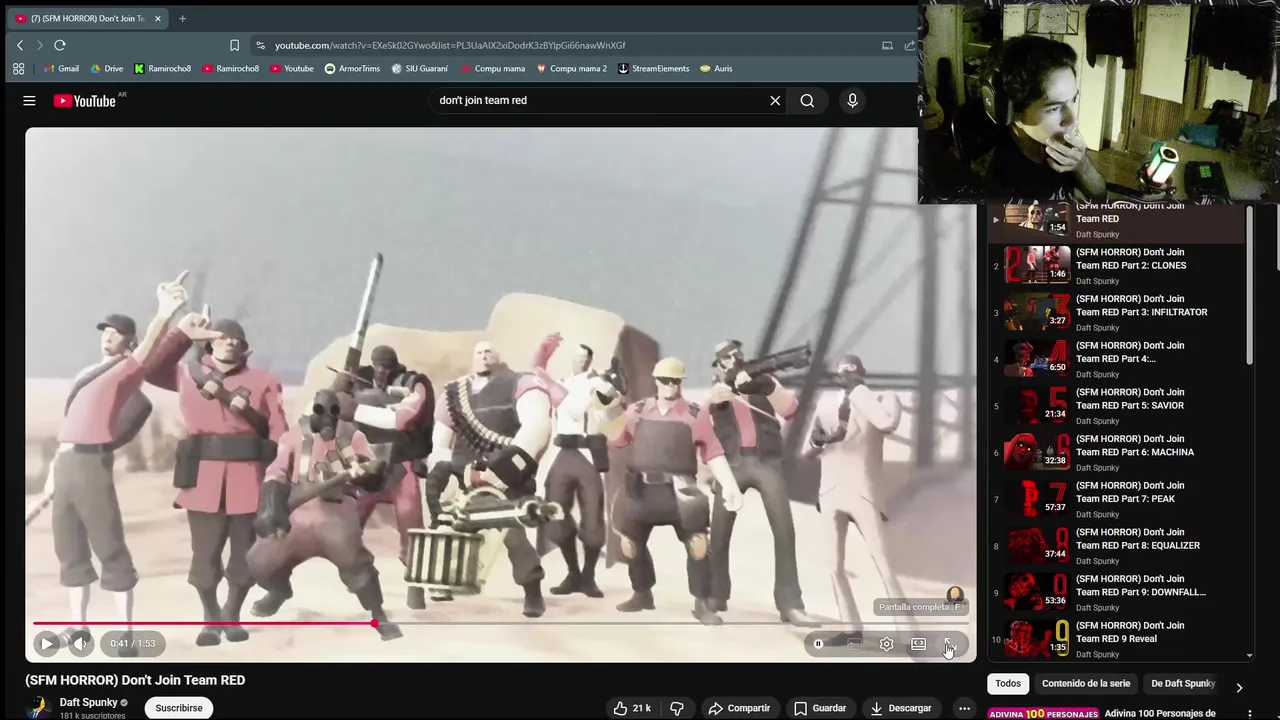This screenshot has width=1280, height=720.
Task: Click the magnifying glass search button
Action: pos(807,100)
